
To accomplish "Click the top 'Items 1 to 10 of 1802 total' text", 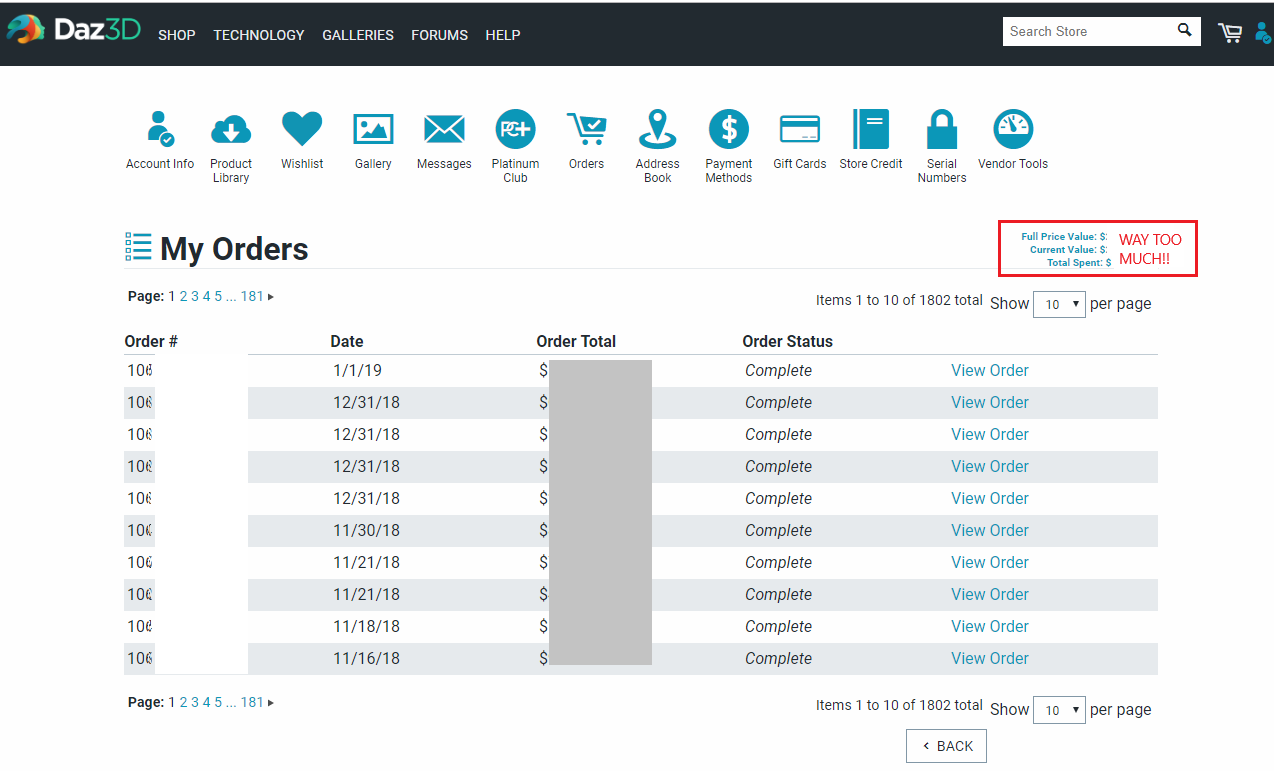I will click(x=899, y=299).
